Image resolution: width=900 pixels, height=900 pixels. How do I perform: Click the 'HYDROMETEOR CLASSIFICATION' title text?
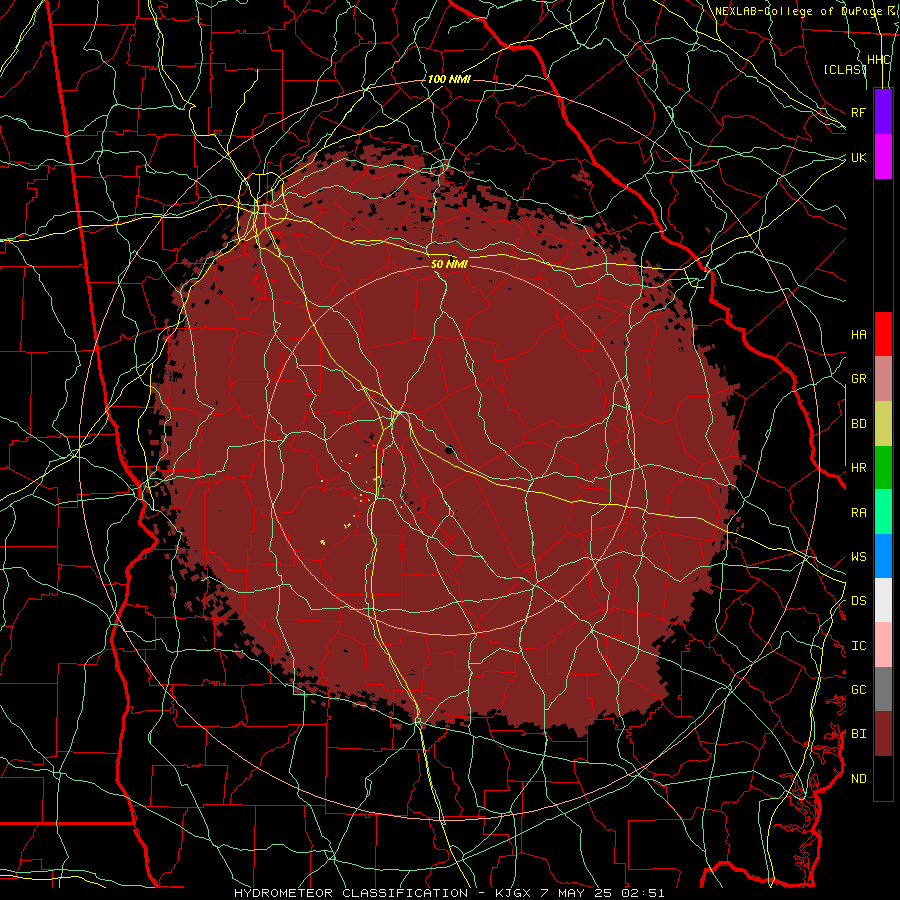[351, 893]
